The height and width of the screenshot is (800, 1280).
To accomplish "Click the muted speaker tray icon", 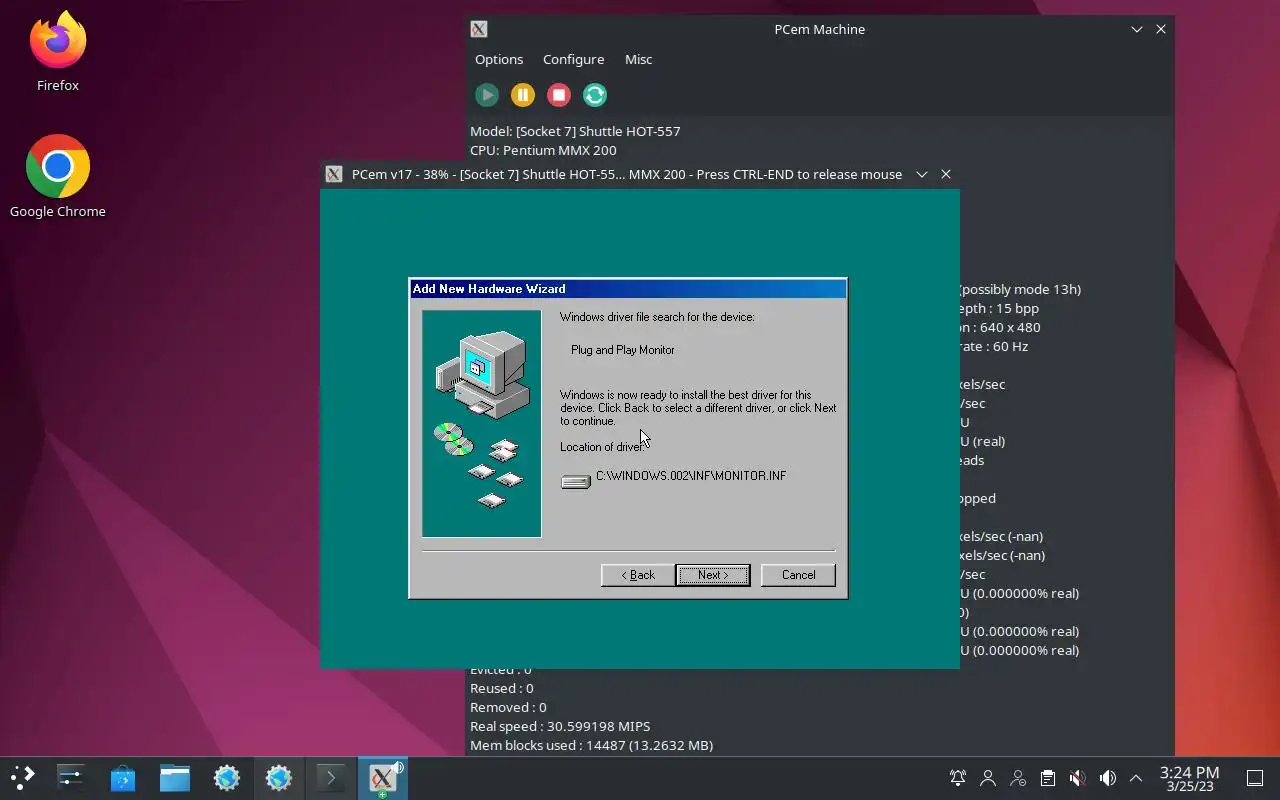I will coord(1077,778).
